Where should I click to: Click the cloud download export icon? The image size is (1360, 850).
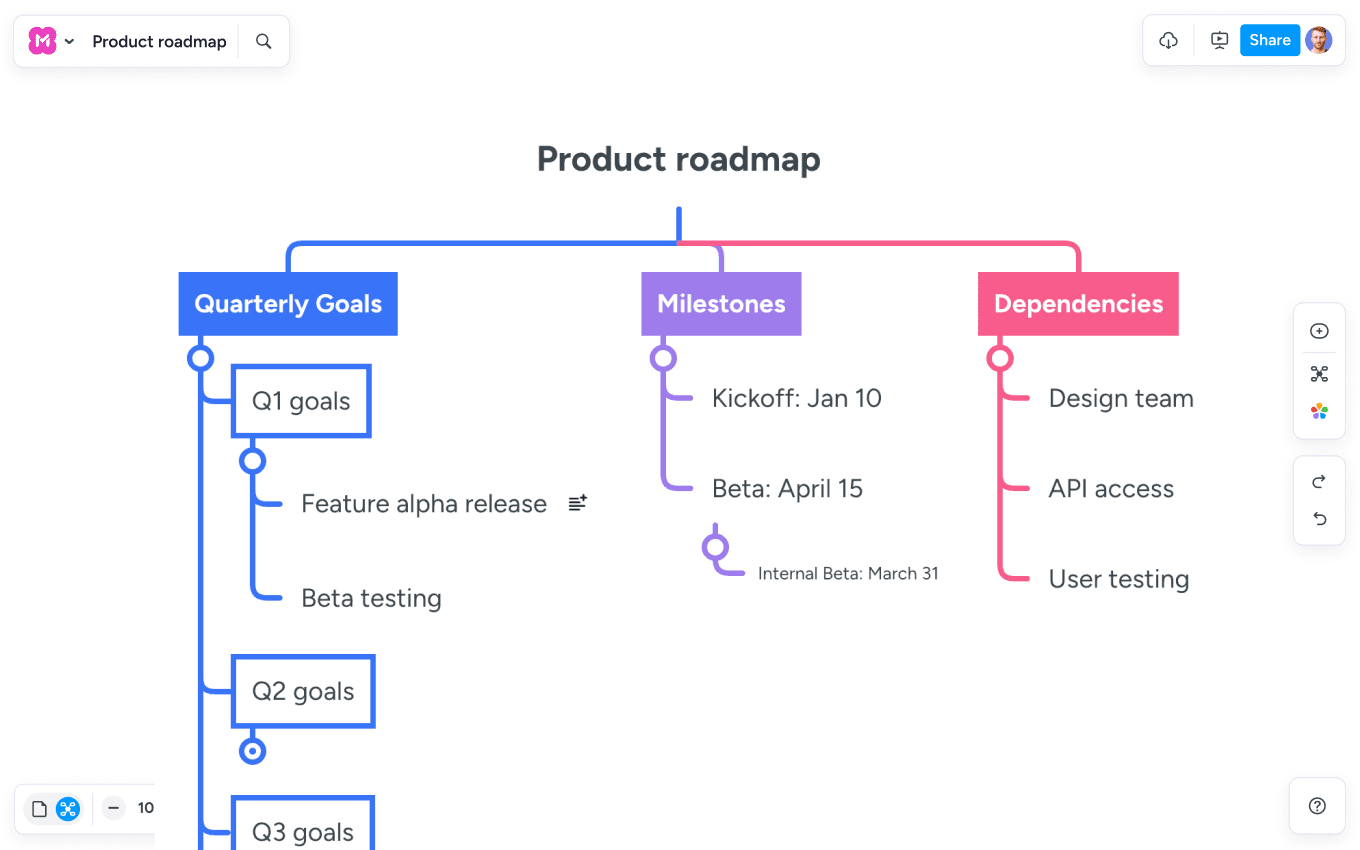1168,40
